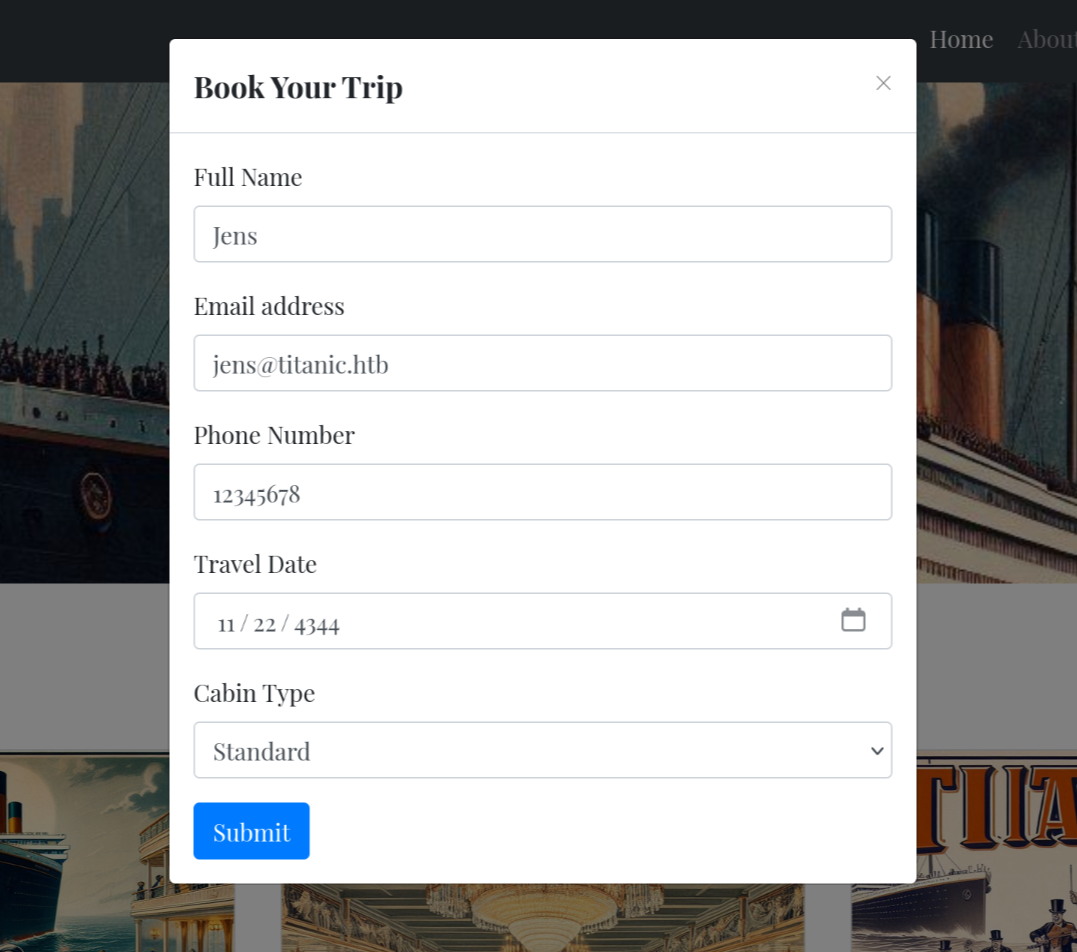
Task: Select the day segment showing 22
Action: (264, 624)
